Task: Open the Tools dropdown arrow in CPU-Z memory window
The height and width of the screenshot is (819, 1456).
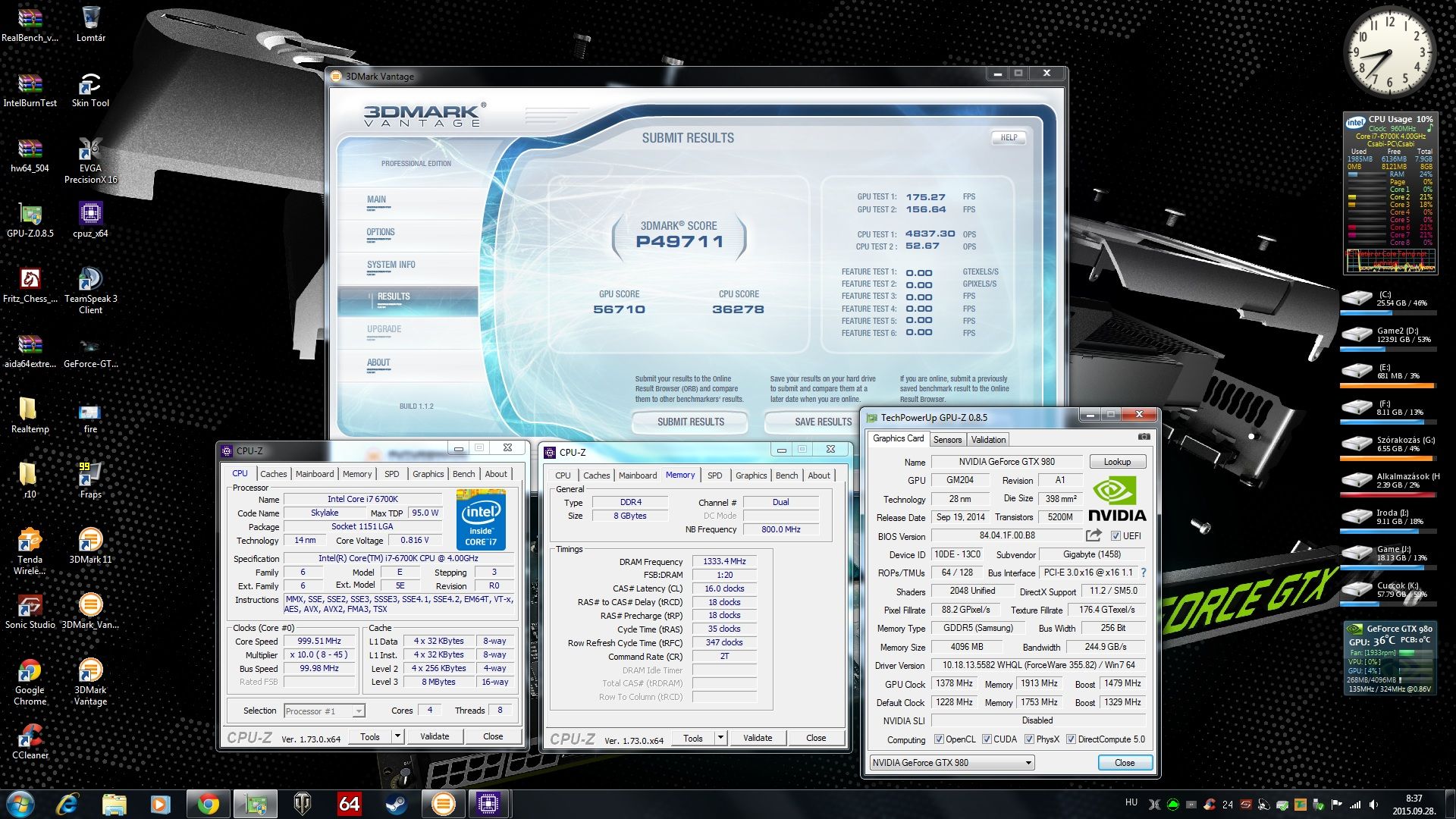Action: 720,738
